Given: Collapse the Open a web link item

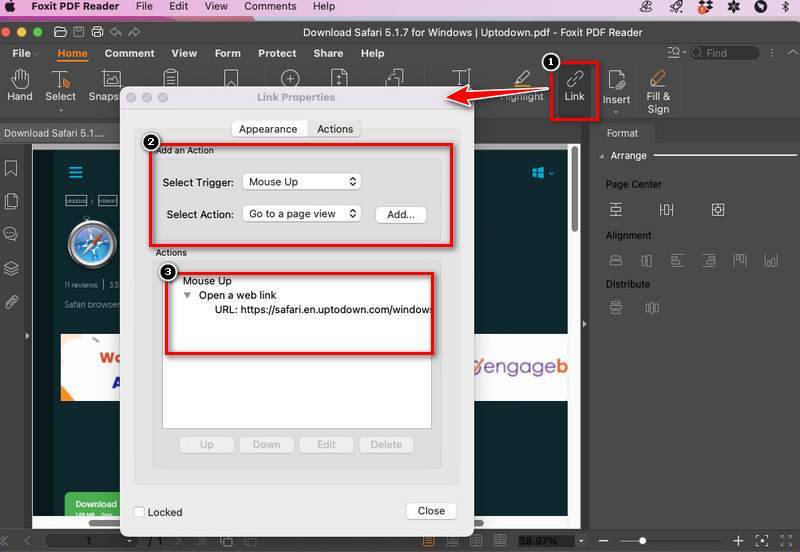Looking at the screenshot, I should coord(187,295).
